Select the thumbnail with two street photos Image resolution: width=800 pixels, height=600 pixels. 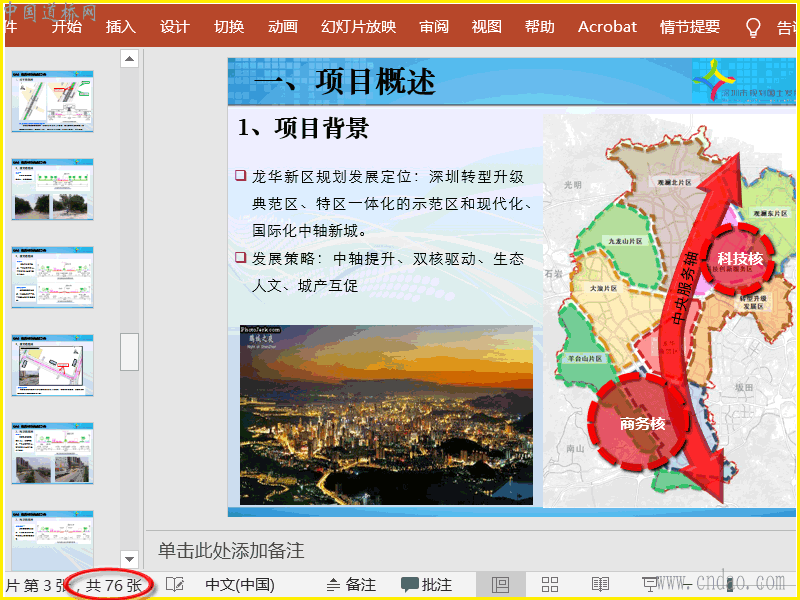(53, 453)
